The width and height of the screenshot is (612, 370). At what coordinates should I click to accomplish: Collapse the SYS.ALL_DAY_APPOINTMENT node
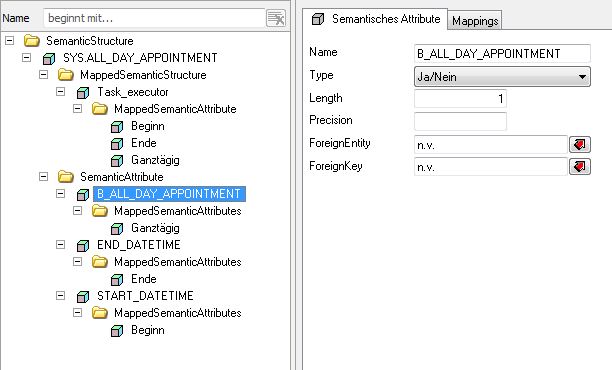[x=27, y=58]
